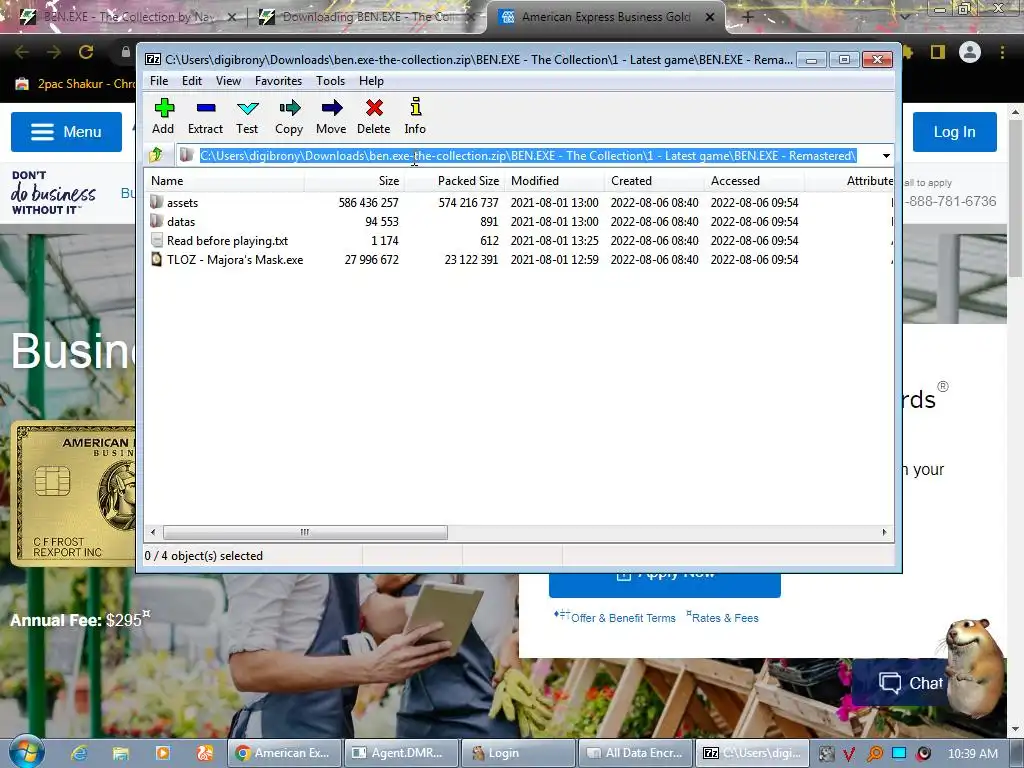The image size is (1024, 768).
Task: Launch Internet Explorer from taskbar
Action: [80, 753]
